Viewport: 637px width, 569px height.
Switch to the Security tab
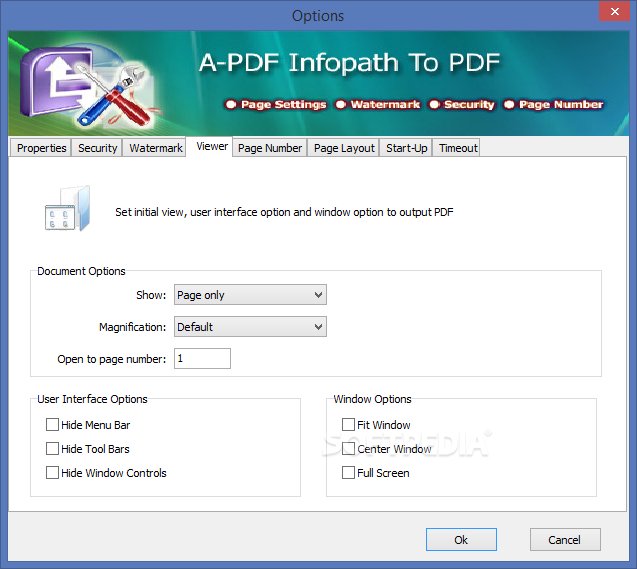tap(97, 148)
